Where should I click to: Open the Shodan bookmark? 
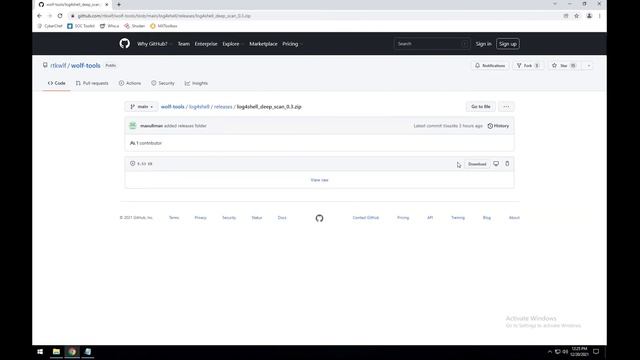(135, 26)
